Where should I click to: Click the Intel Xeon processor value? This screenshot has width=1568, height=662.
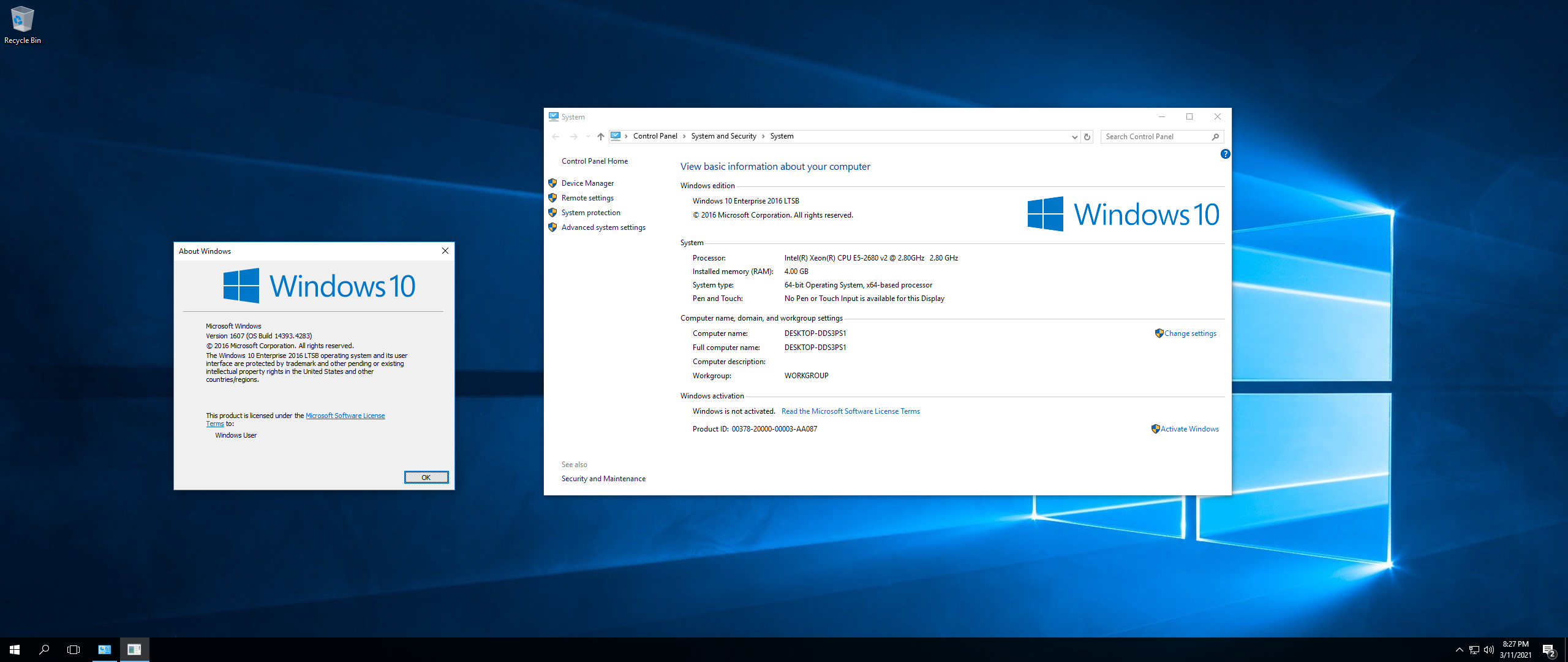click(871, 258)
